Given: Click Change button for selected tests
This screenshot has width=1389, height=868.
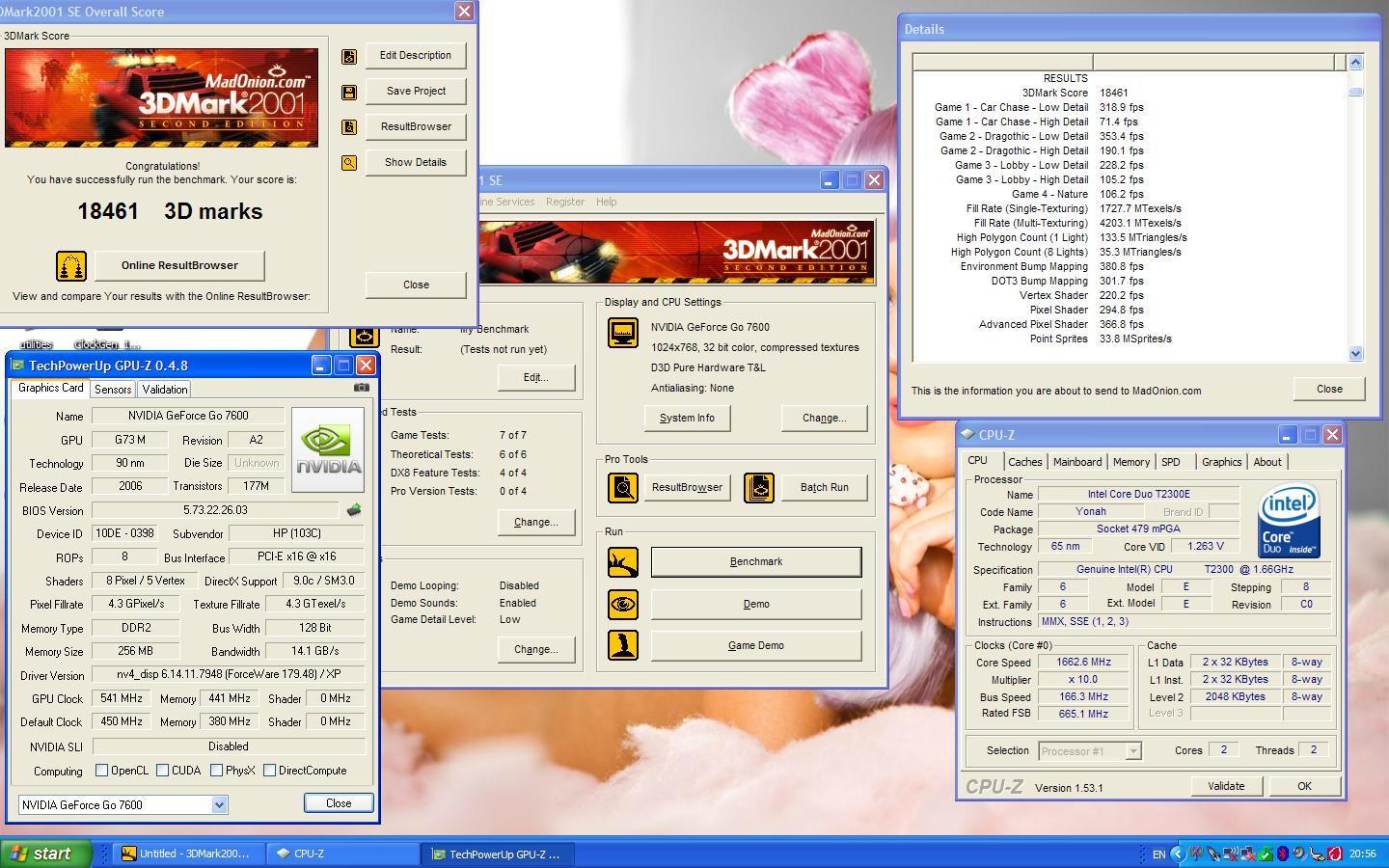Looking at the screenshot, I should point(536,523).
